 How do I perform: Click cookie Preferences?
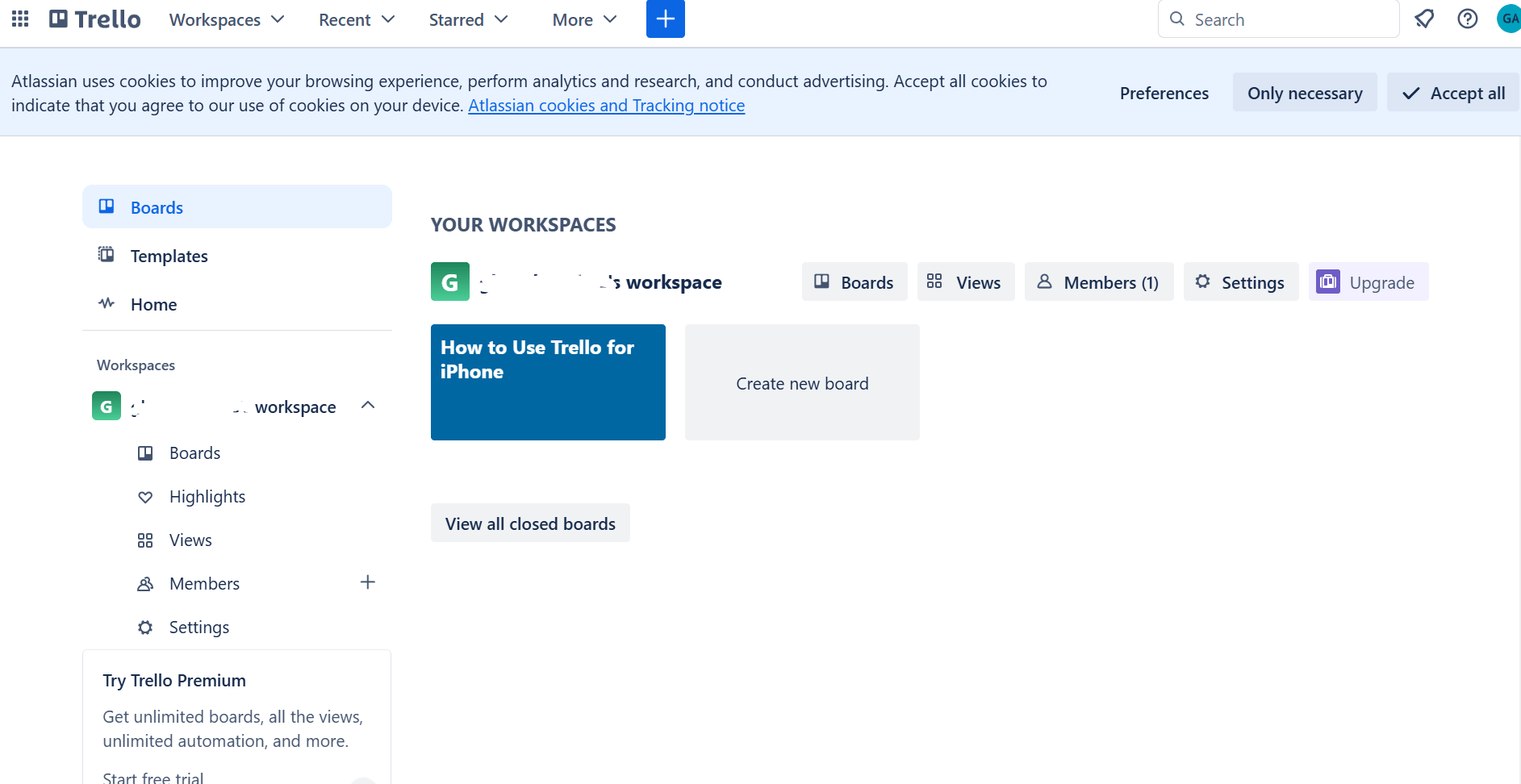tap(1164, 93)
